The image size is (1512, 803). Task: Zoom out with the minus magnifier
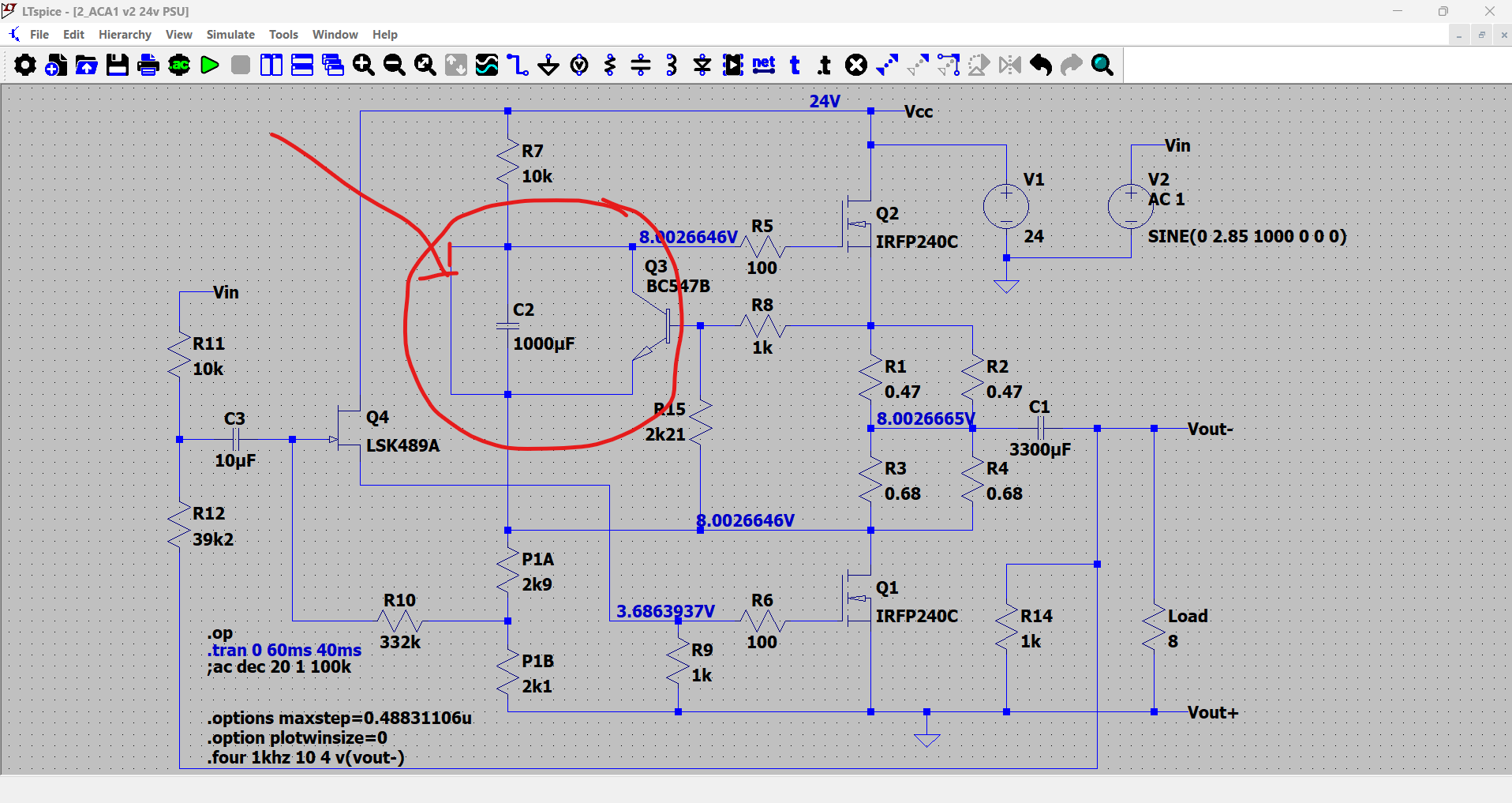(395, 65)
